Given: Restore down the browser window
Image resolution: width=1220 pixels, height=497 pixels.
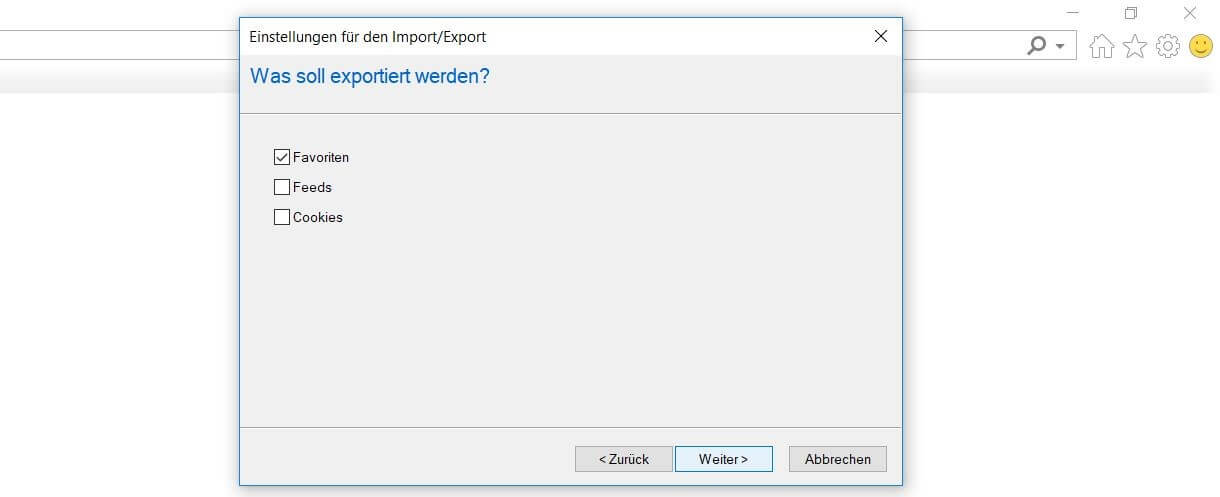Looking at the screenshot, I should [1131, 13].
